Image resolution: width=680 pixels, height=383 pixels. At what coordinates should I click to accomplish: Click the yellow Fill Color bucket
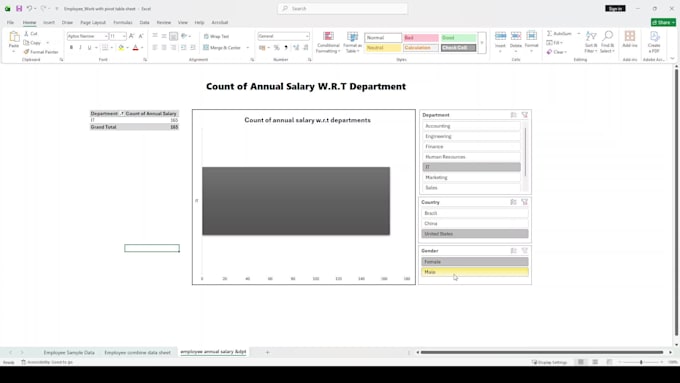121,48
